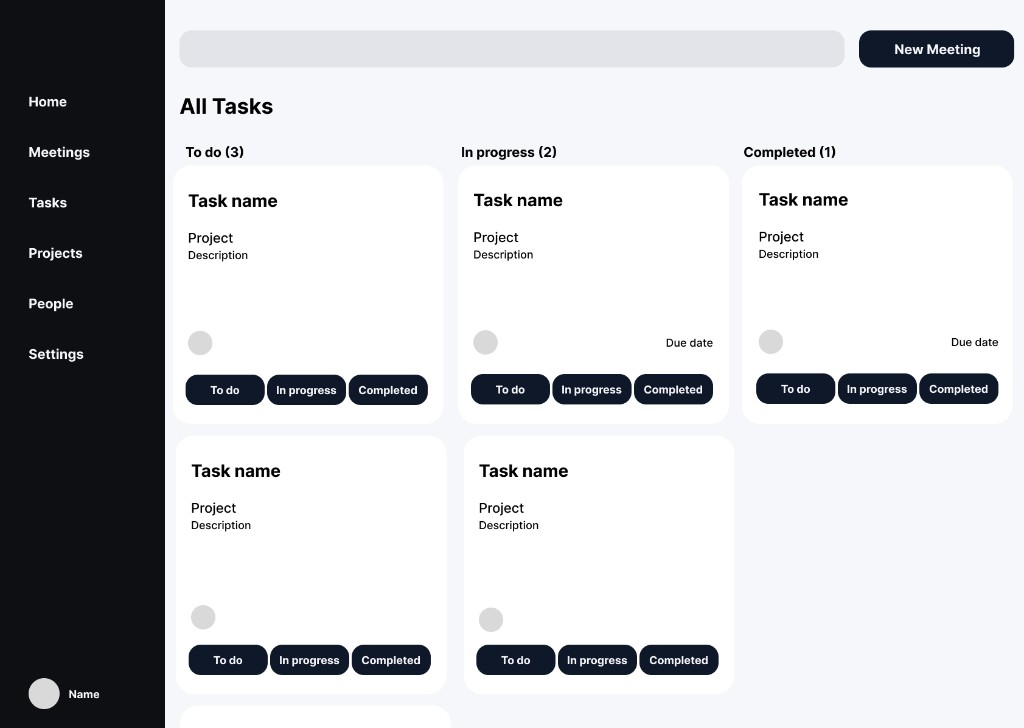Click Project on first To do card
Screen dimensions: 1024x728
coord(210,238)
